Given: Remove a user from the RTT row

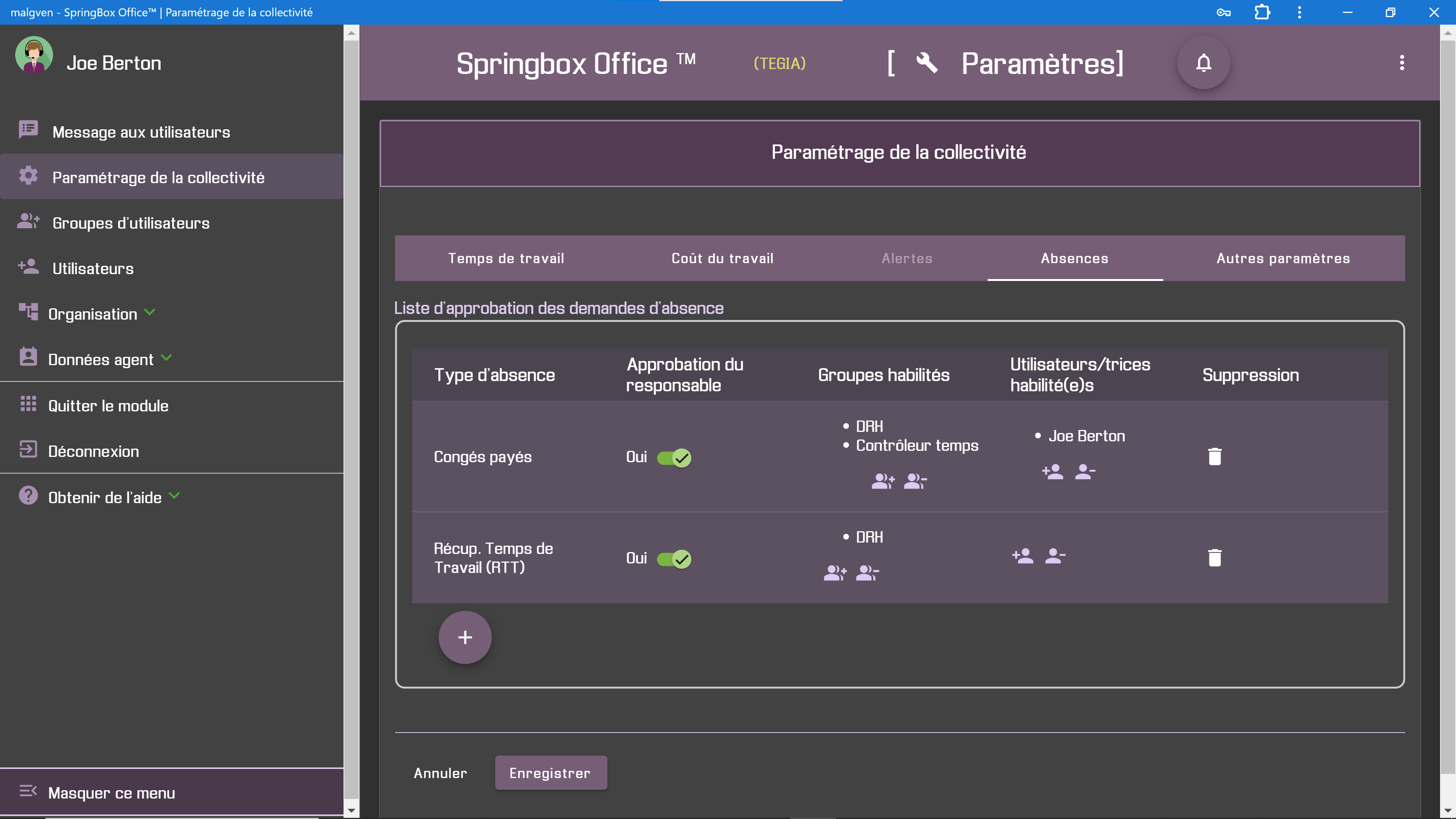Looking at the screenshot, I should tap(1055, 555).
